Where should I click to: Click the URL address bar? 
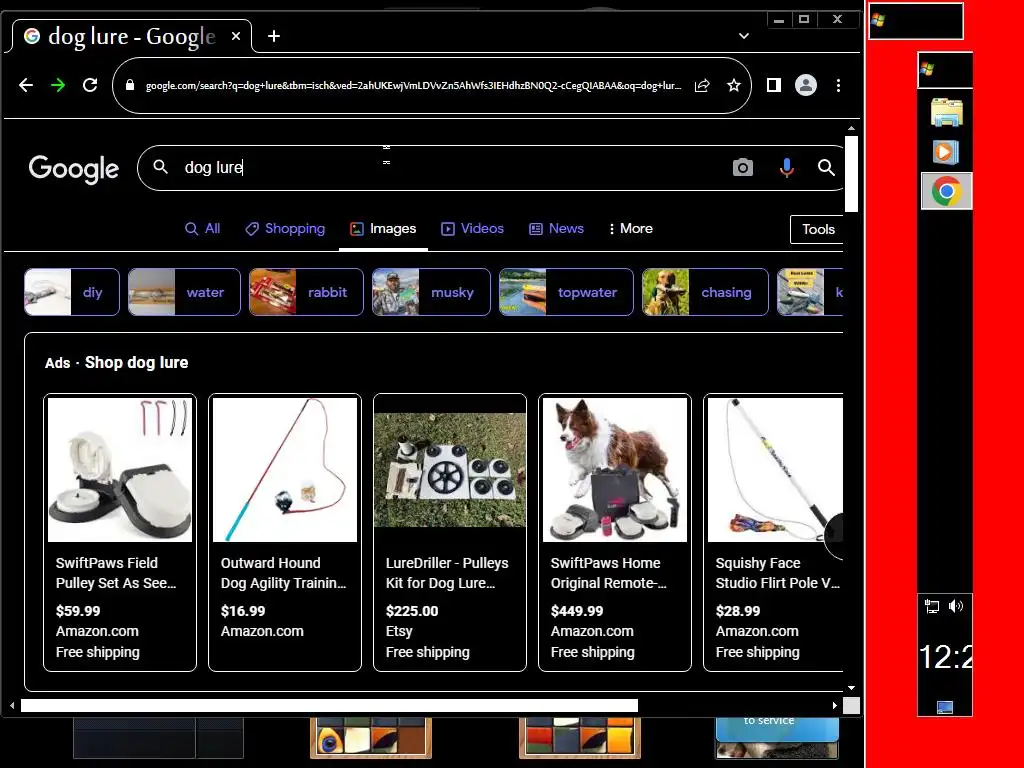(413, 86)
